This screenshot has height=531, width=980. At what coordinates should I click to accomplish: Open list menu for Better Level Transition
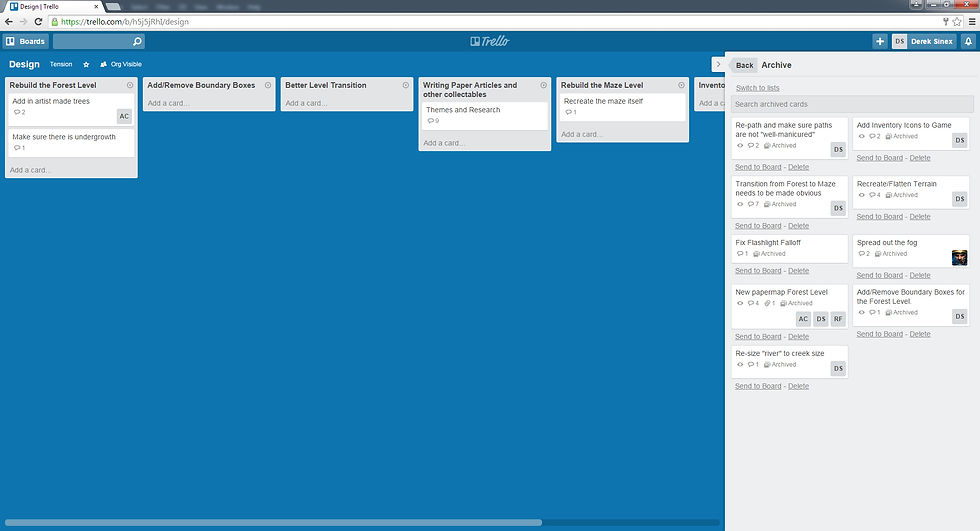[406, 85]
